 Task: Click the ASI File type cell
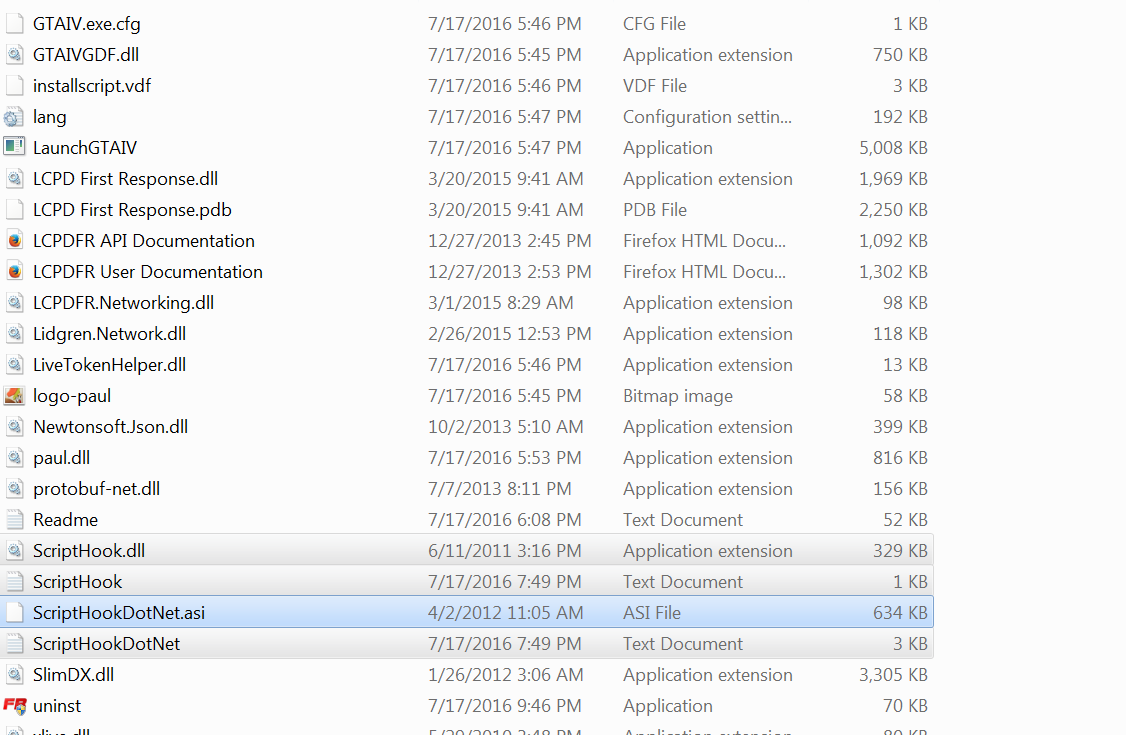[652, 613]
